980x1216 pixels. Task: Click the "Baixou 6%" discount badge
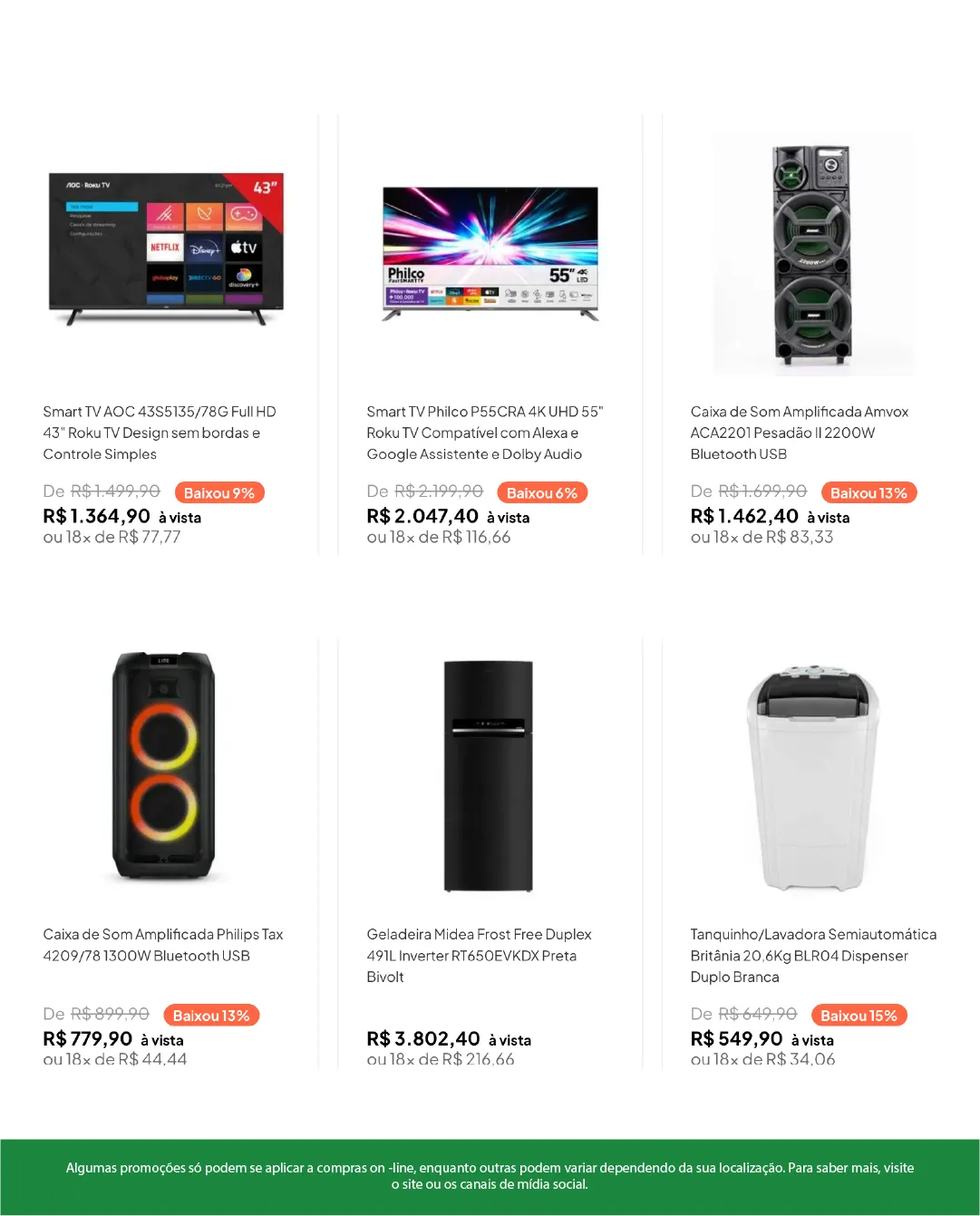pos(542,493)
